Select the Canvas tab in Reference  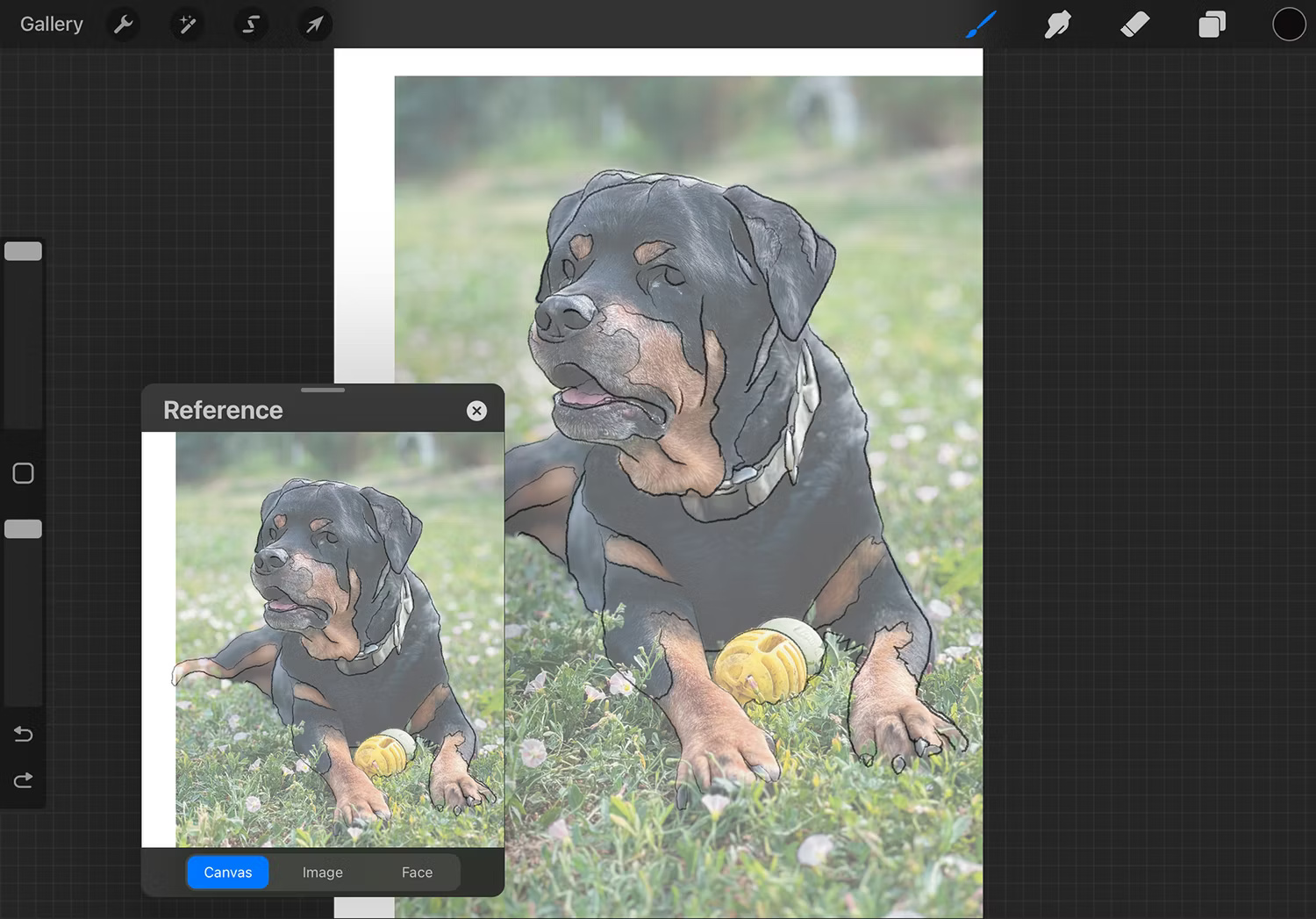(227, 872)
